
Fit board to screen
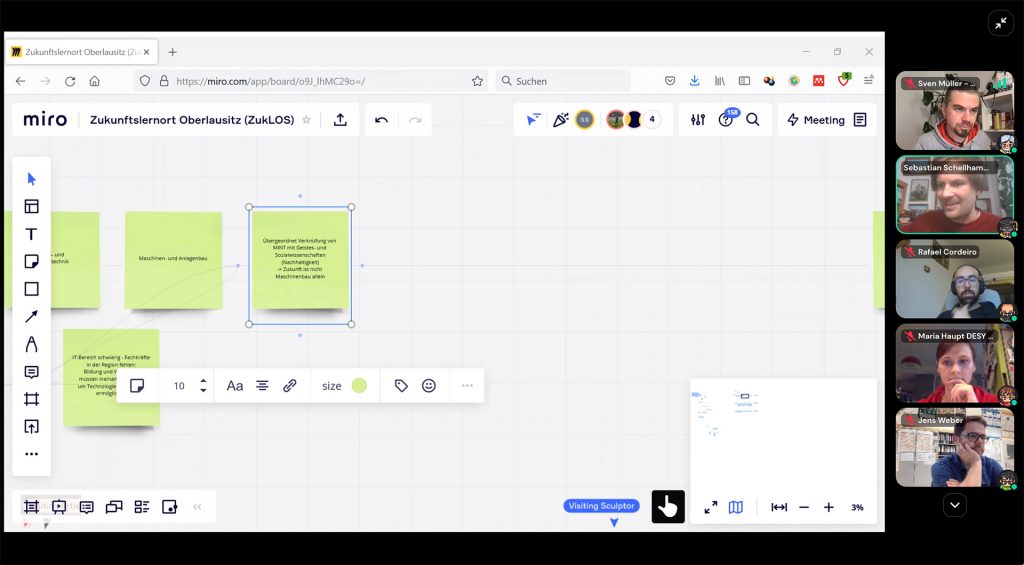tap(778, 507)
